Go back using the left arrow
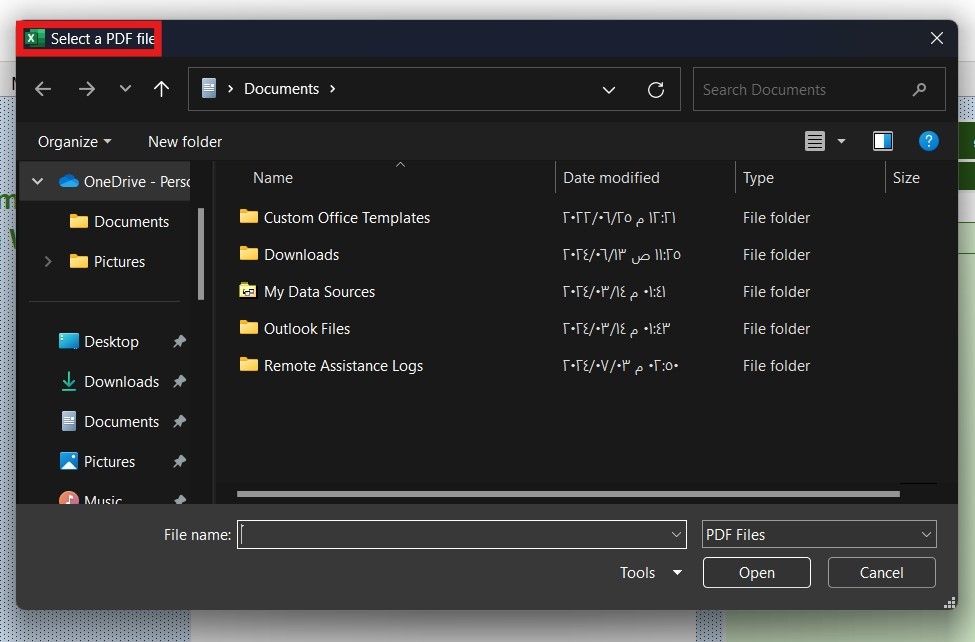Image resolution: width=975 pixels, height=642 pixels. (43, 89)
